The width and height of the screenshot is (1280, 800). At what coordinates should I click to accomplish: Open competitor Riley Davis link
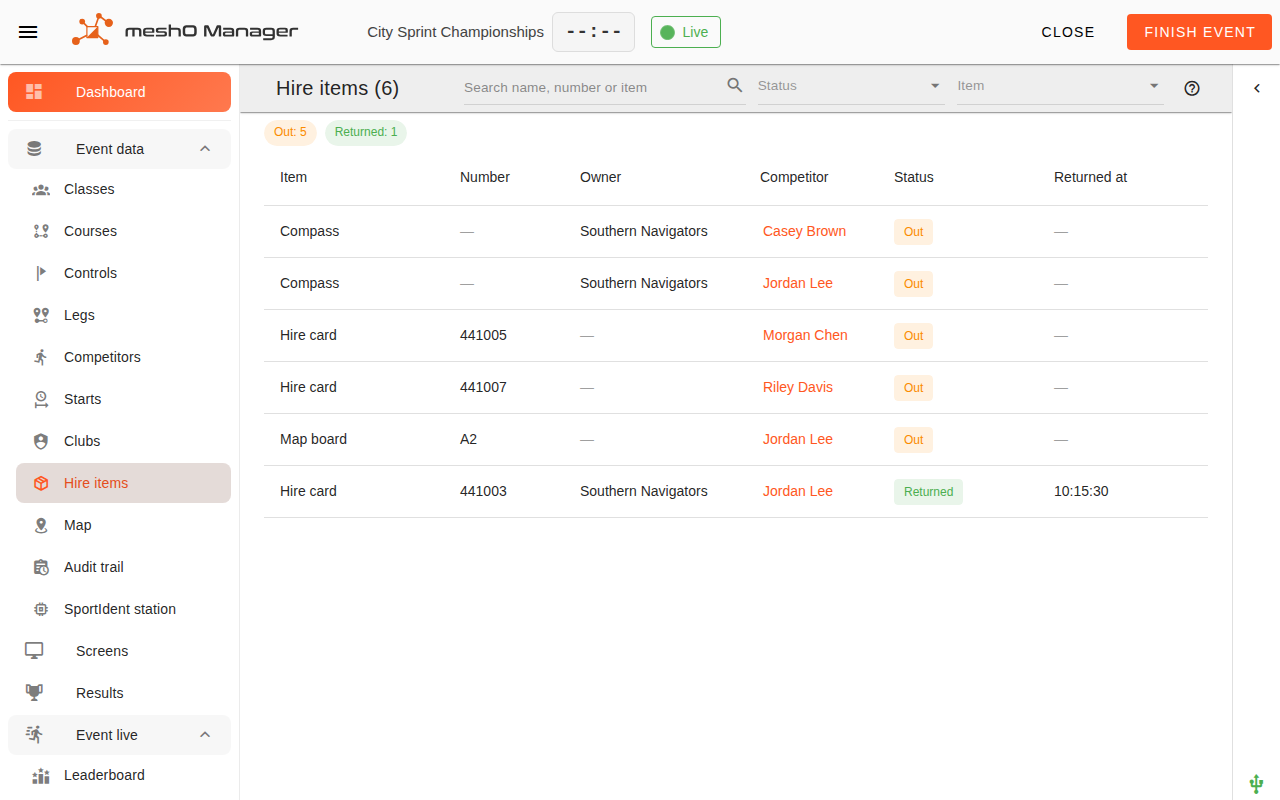click(798, 387)
